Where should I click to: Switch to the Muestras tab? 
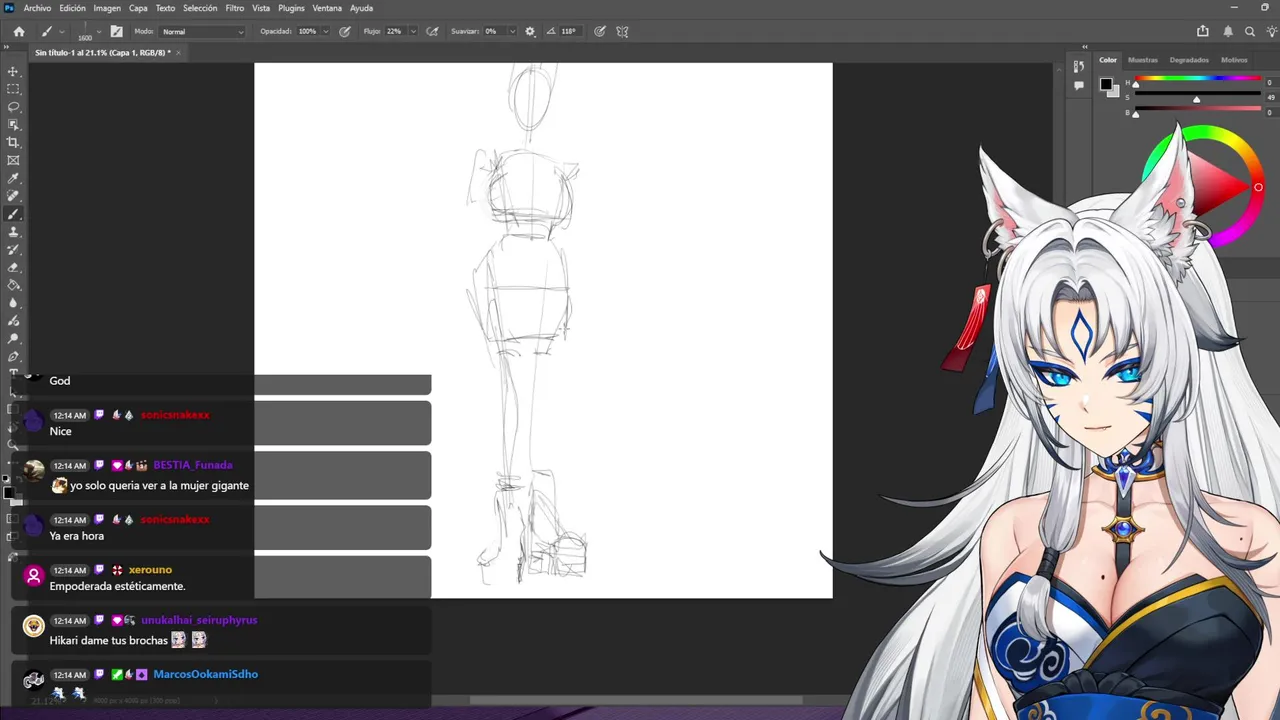coord(1142,60)
